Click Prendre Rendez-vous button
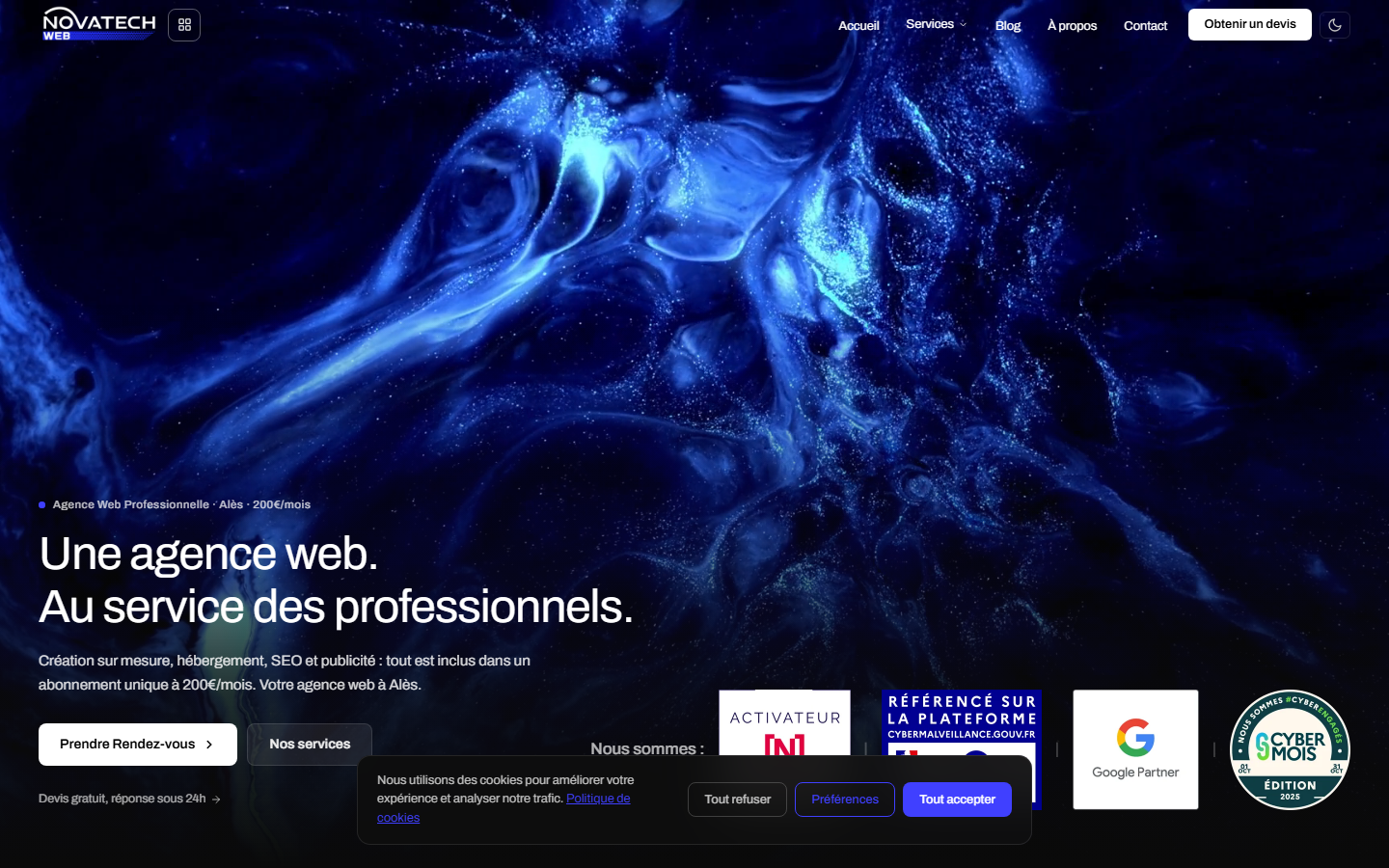The height and width of the screenshot is (868, 1389). click(x=138, y=745)
